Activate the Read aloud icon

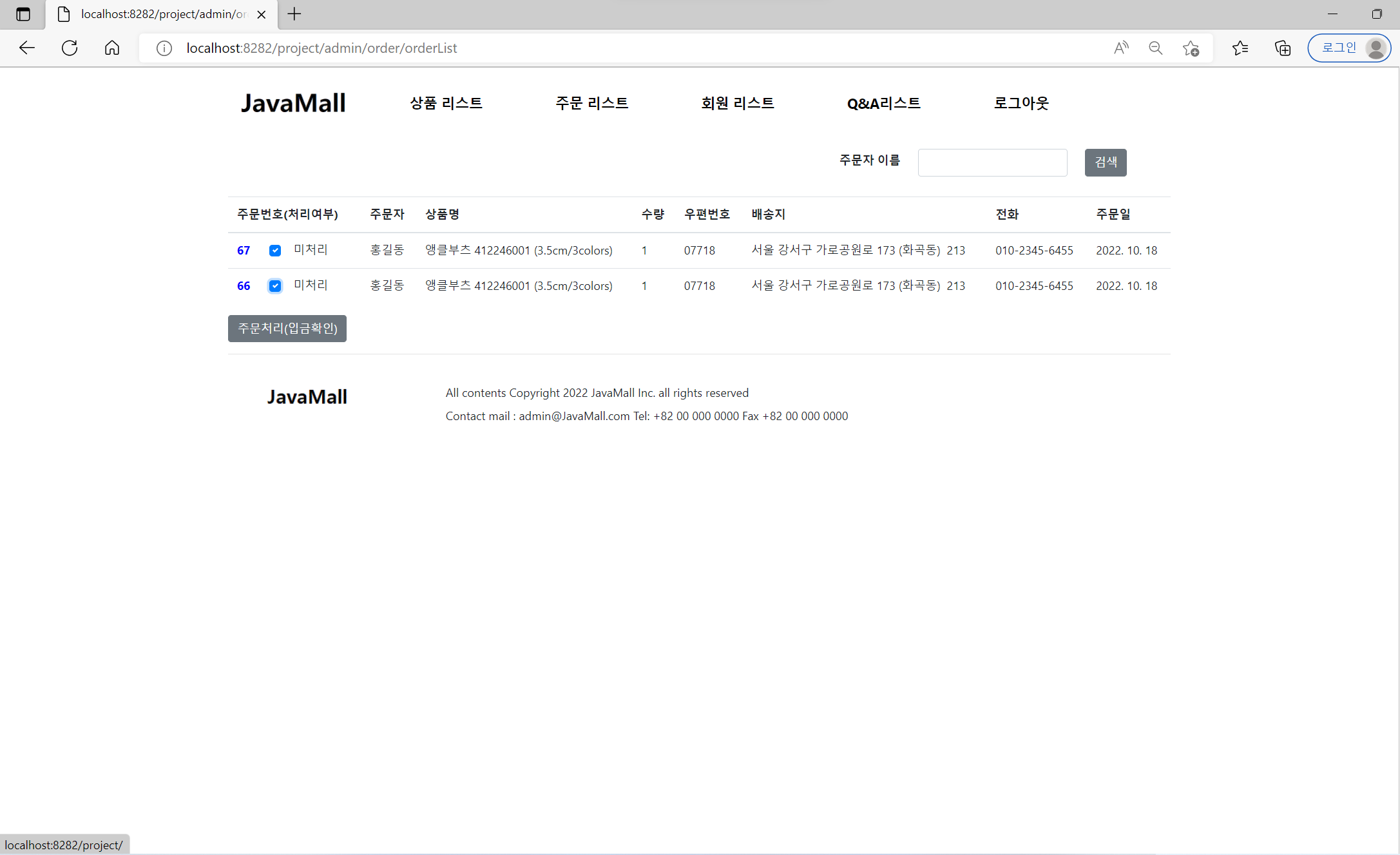(x=1121, y=48)
